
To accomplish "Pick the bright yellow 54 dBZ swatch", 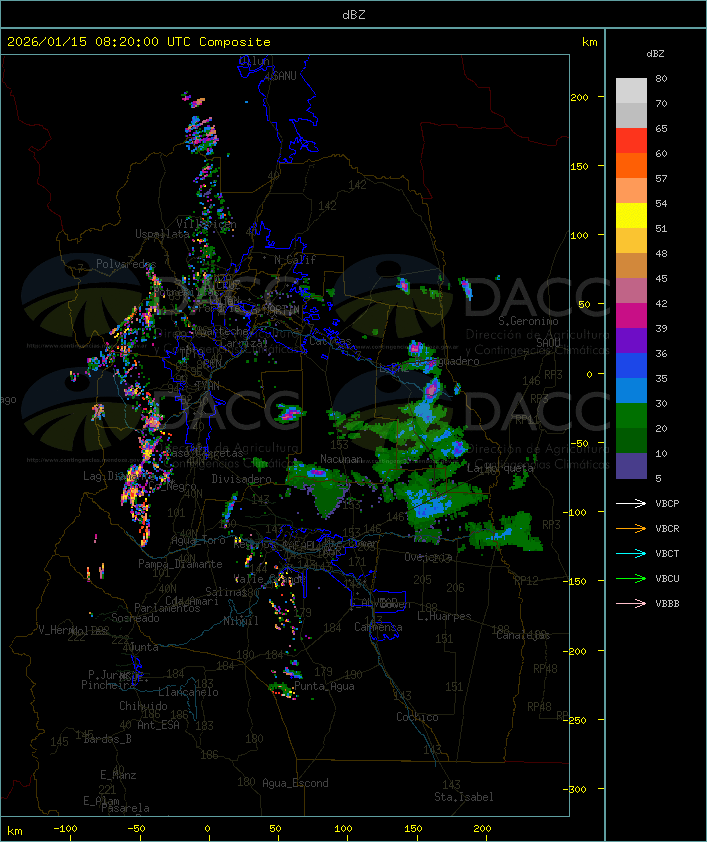I will [631, 215].
